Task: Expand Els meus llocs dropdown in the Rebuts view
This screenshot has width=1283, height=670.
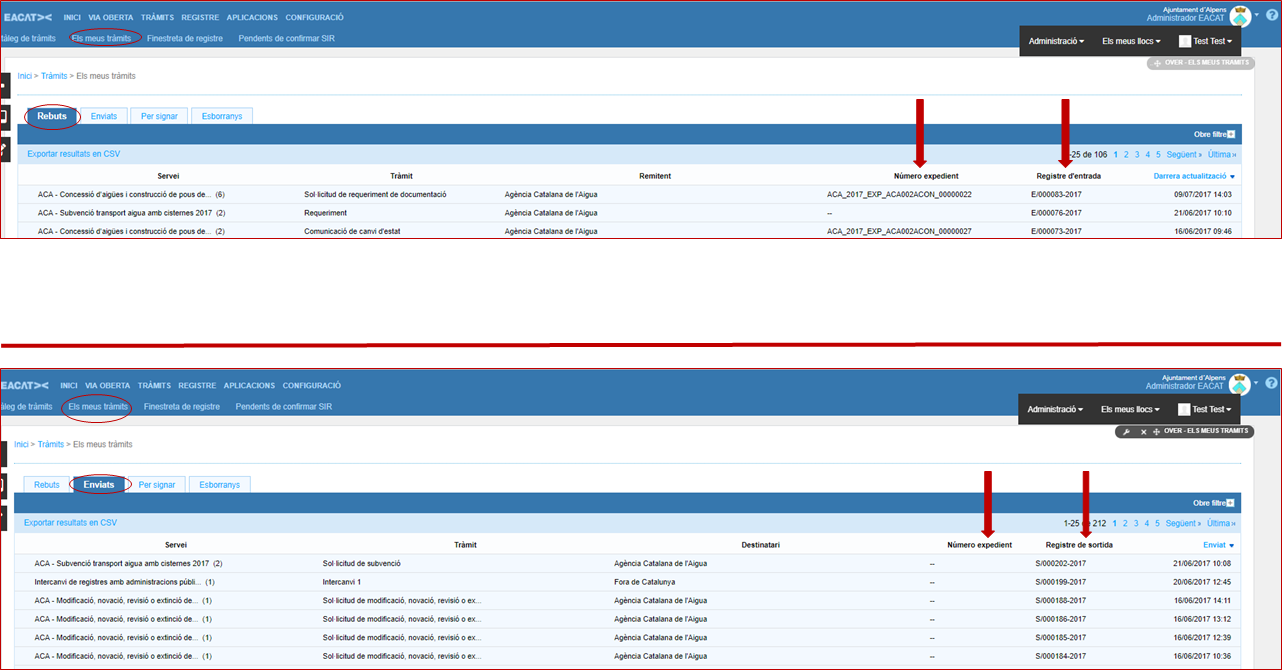Action: point(1131,41)
